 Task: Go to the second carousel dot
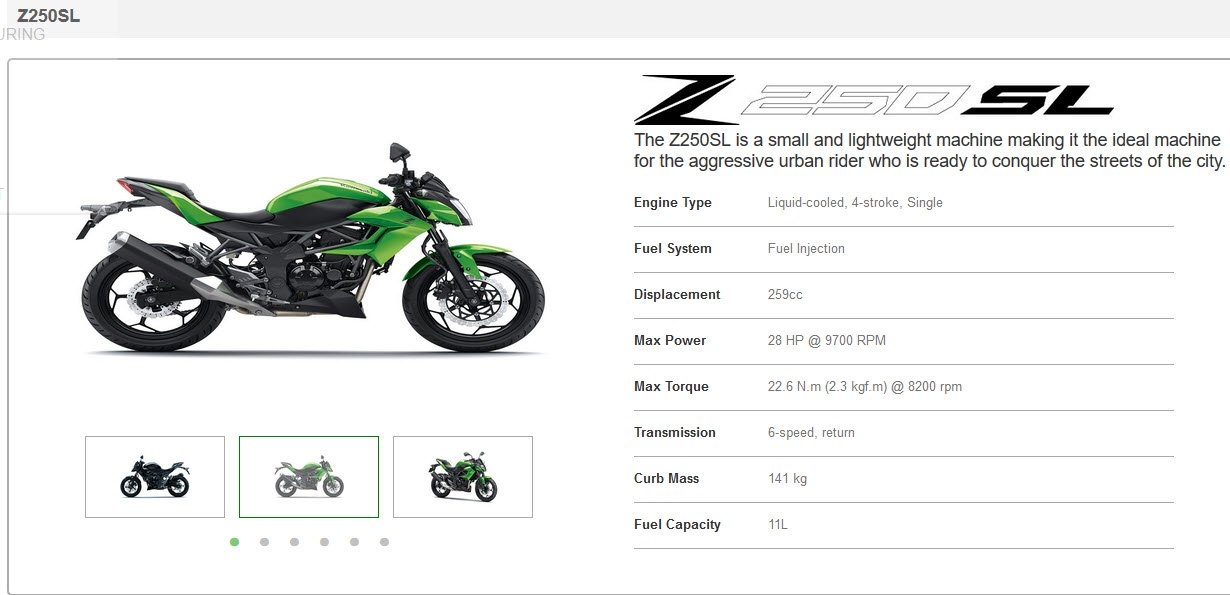tap(265, 542)
